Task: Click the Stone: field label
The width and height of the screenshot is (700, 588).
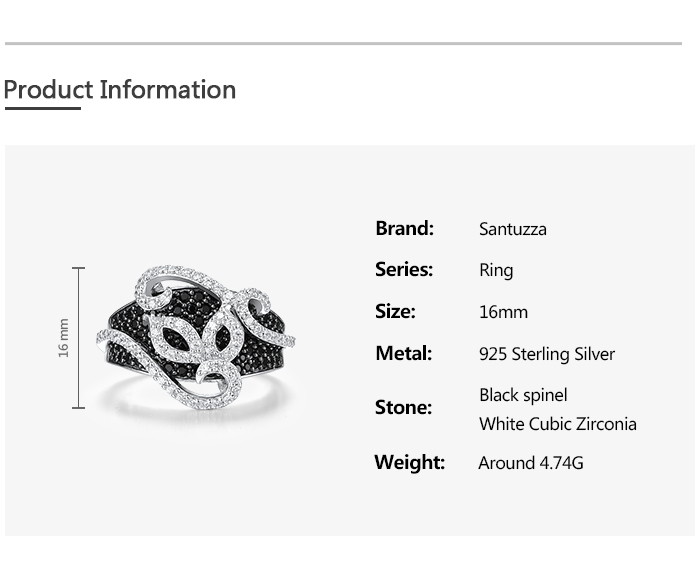Action: point(403,407)
